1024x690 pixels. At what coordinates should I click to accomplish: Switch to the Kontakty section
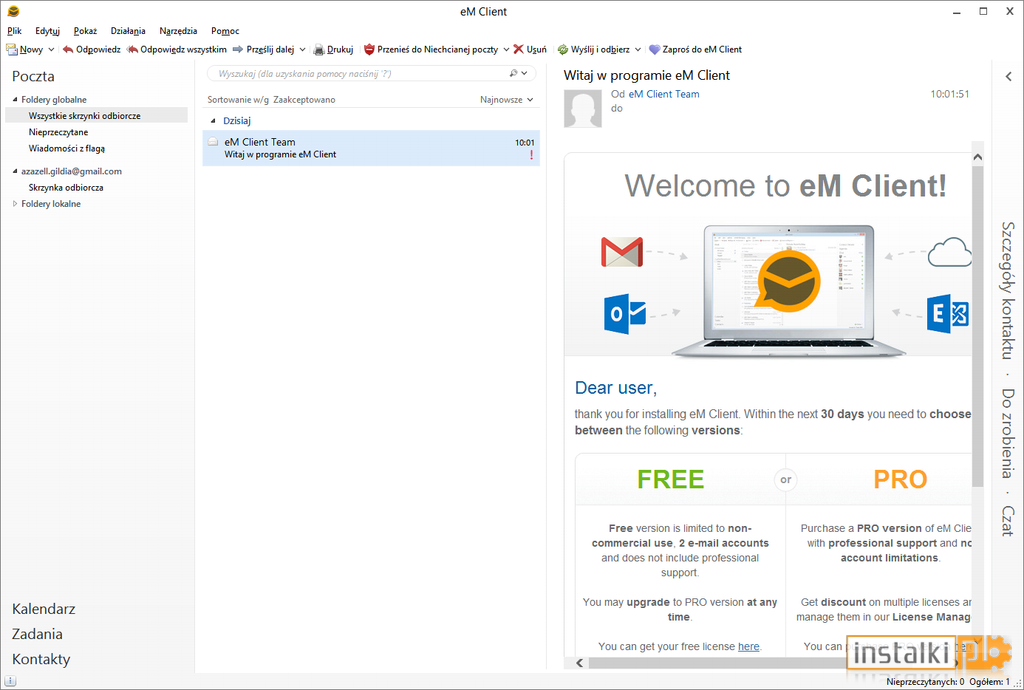click(x=41, y=659)
